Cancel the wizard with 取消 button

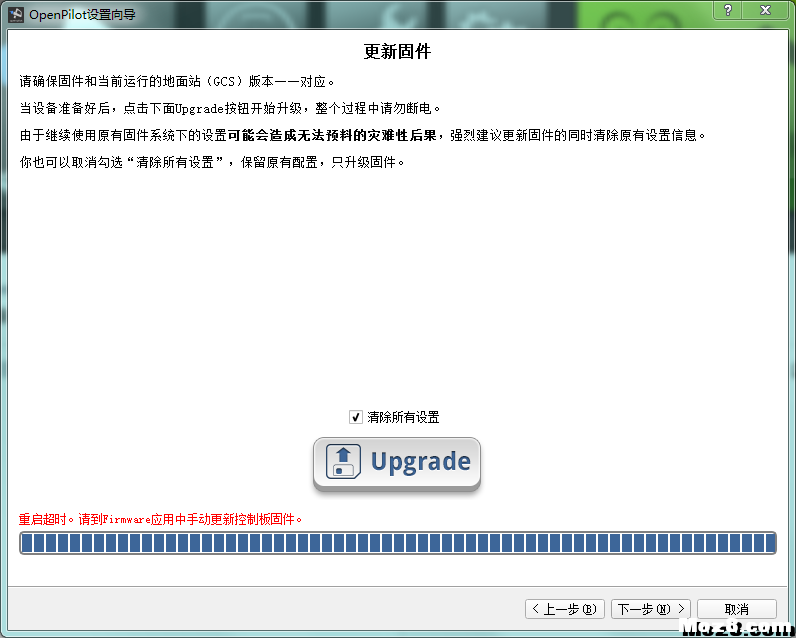coord(737,609)
